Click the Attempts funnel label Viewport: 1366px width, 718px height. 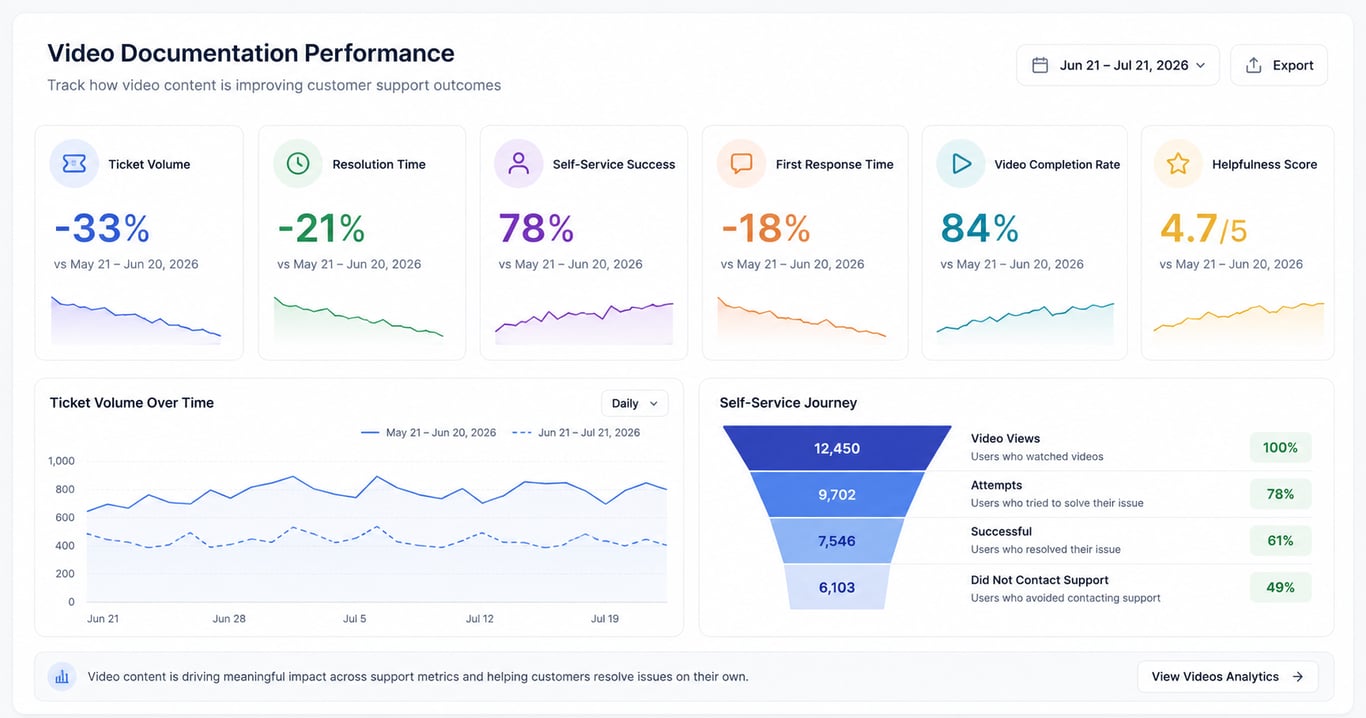click(x=996, y=485)
